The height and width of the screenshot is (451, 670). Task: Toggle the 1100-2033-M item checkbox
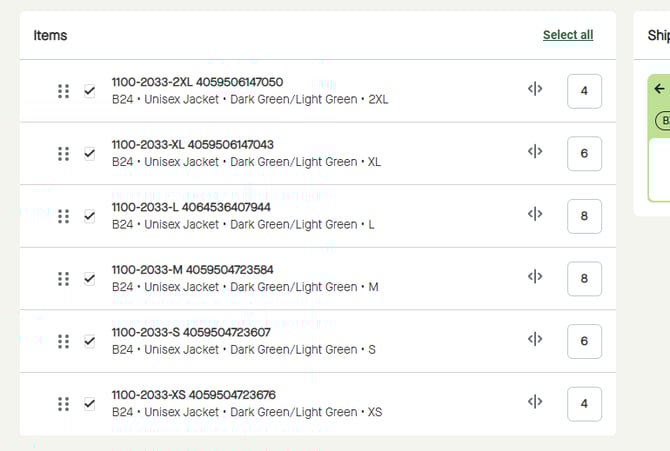pyautogui.click(x=90, y=279)
